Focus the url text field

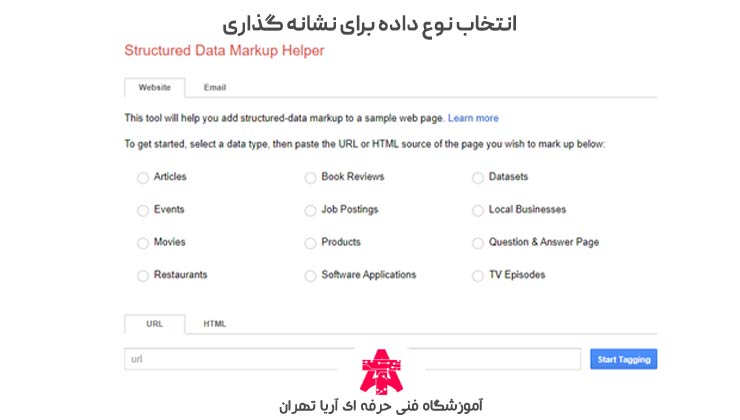coord(353,359)
